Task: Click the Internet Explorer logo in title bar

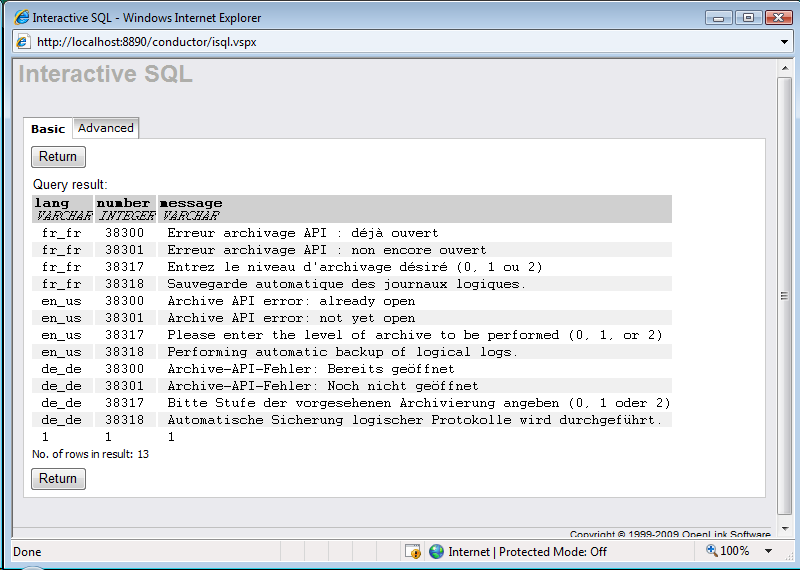Action: click(21, 17)
